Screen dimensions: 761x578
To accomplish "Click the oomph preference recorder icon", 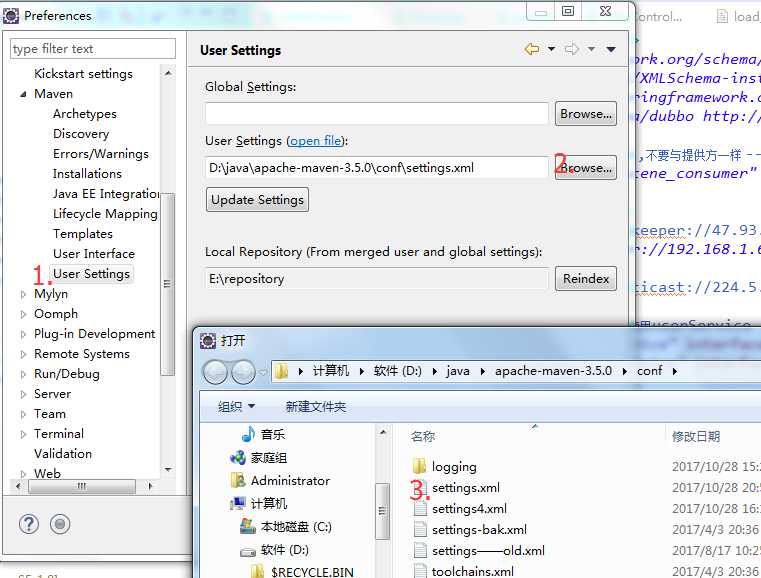I will [60, 524].
